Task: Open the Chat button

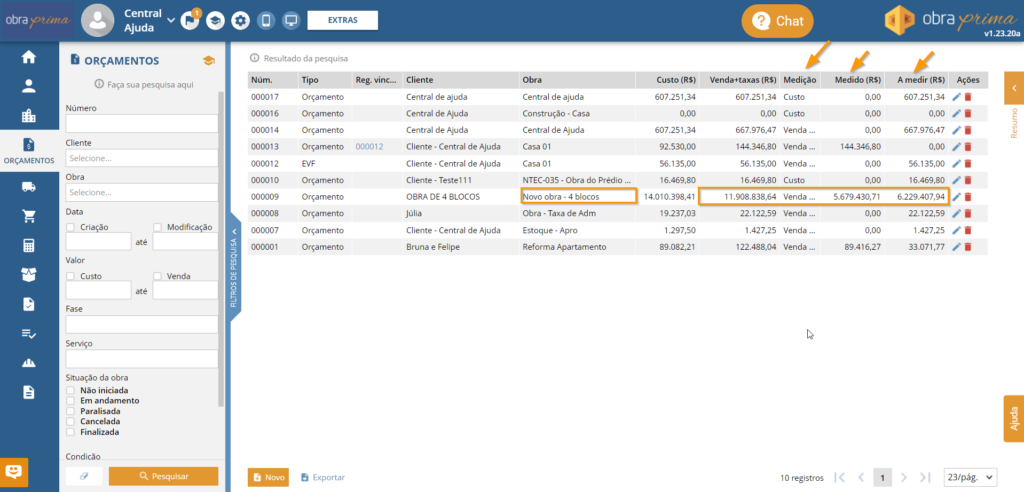Action: (x=778, y=21)
